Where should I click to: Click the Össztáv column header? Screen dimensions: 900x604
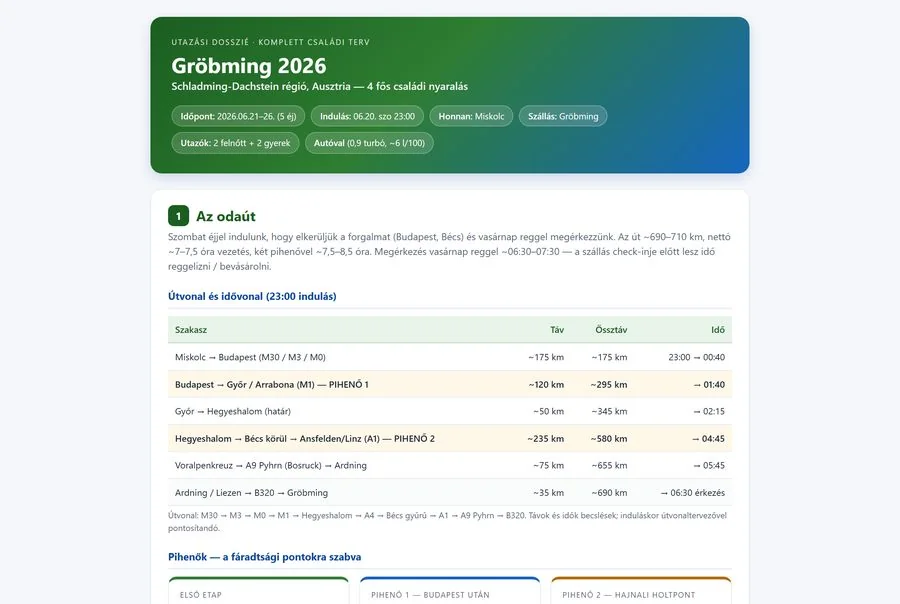click(x=611, y=330)
